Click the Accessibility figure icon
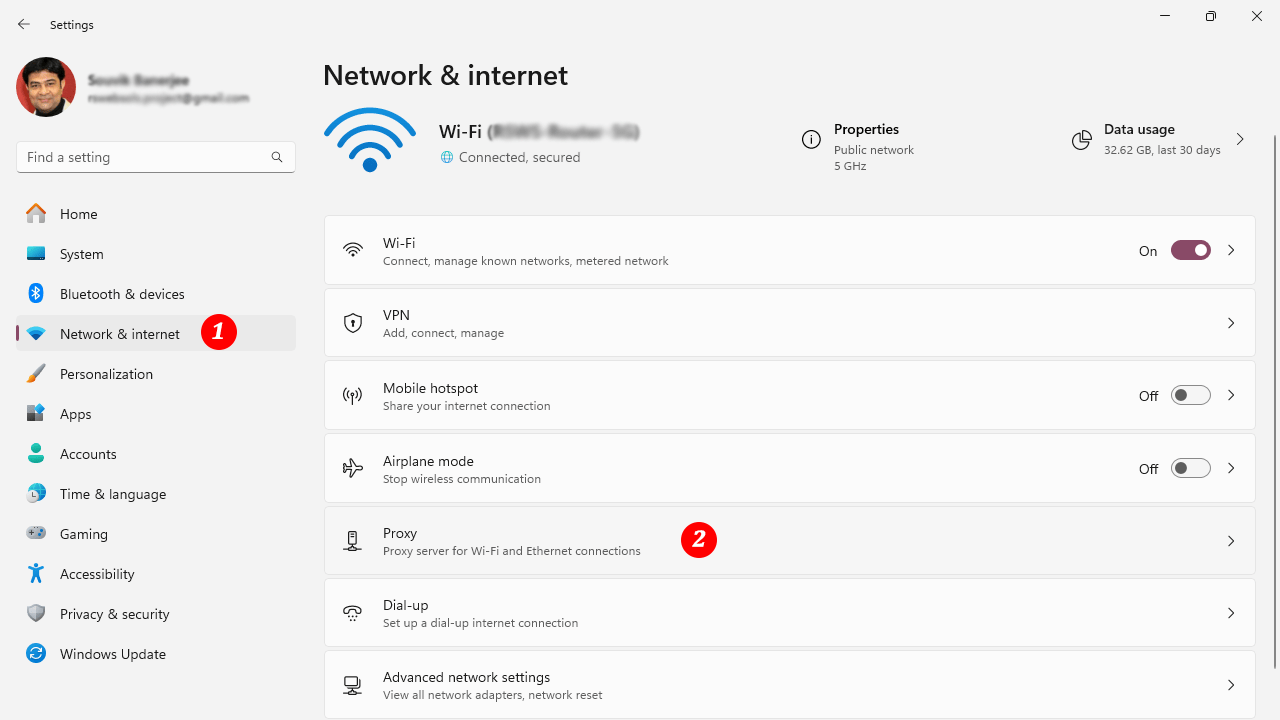The height and width of the screenshot is (720, 1280). click(x=36, y=573)
